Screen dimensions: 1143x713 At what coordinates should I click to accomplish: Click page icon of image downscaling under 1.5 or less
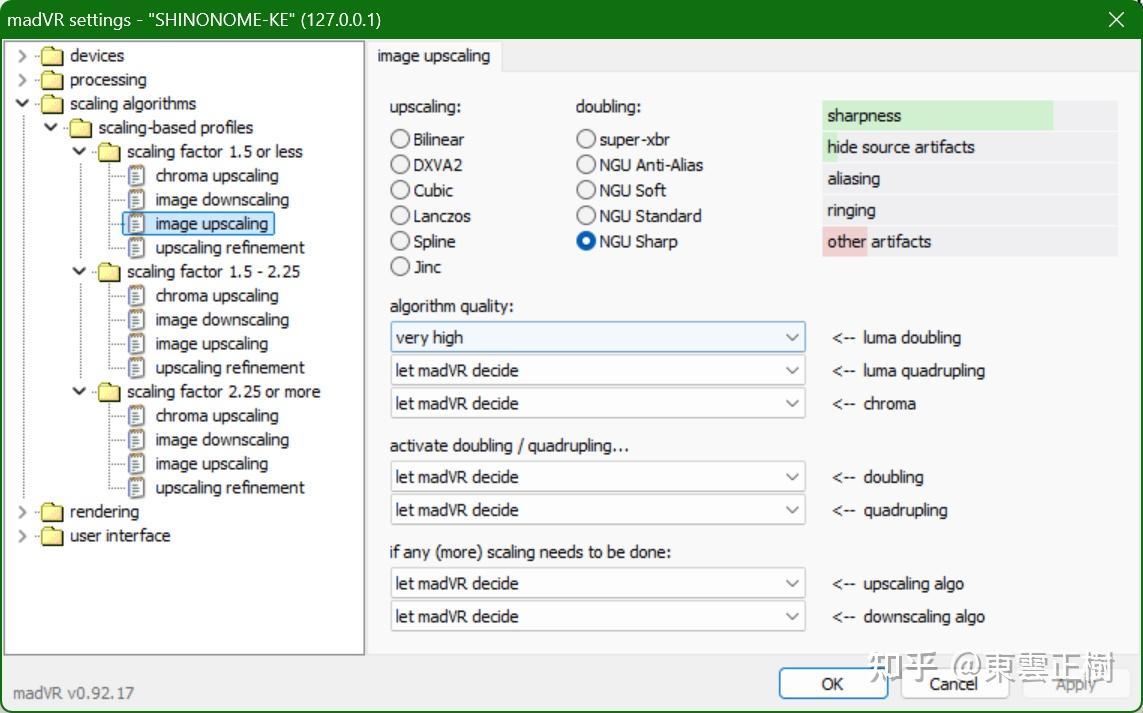click(136, 200)
